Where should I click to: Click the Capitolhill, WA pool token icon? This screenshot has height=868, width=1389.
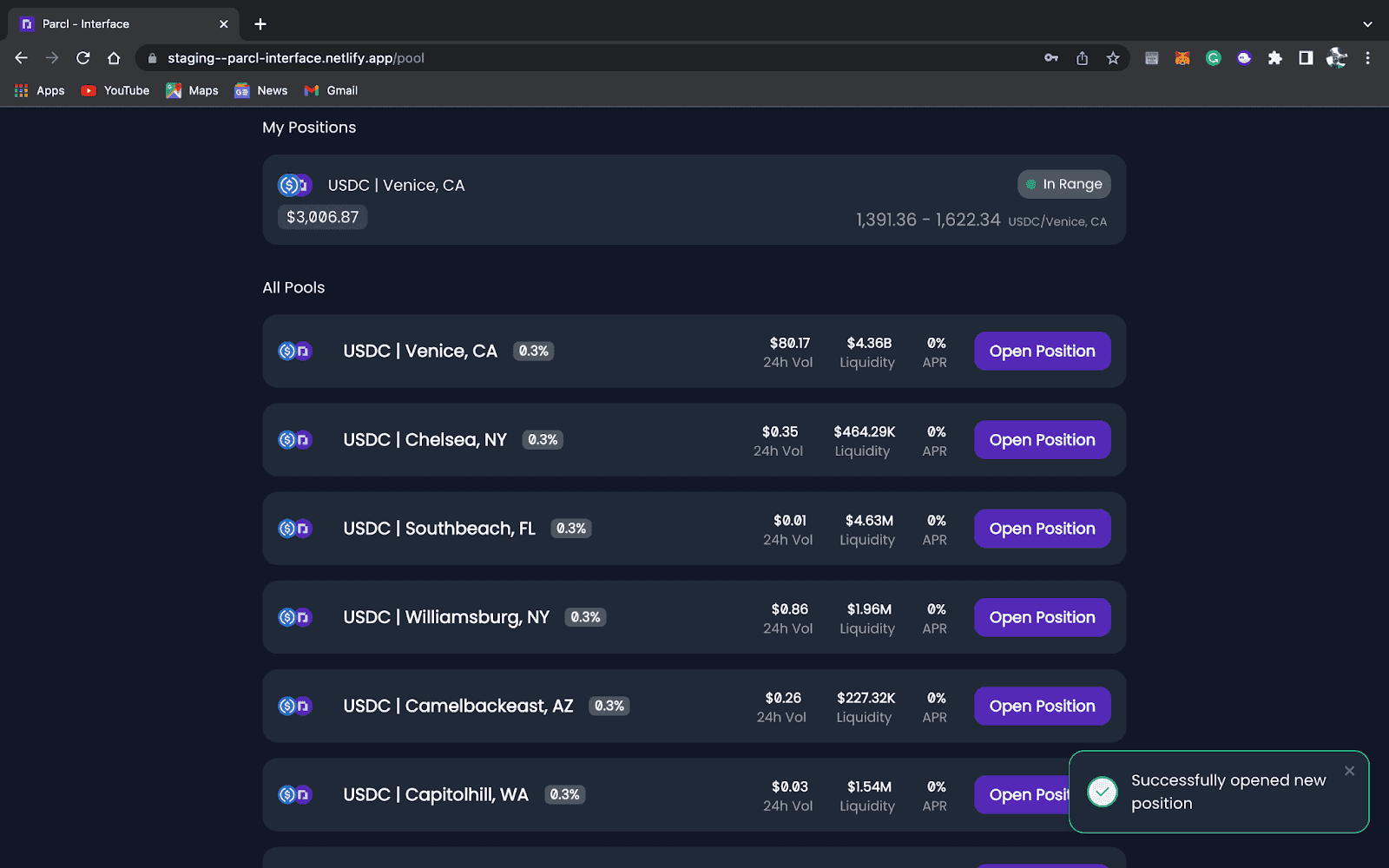click(x=294, y=795)
